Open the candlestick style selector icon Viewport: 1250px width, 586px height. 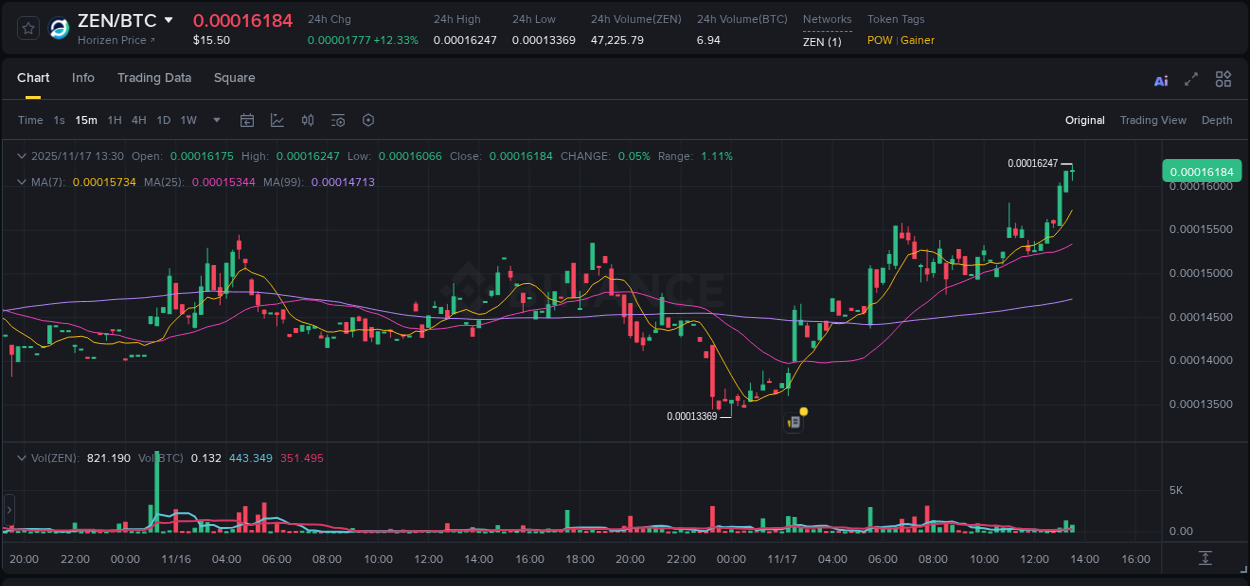click(308, 120)
